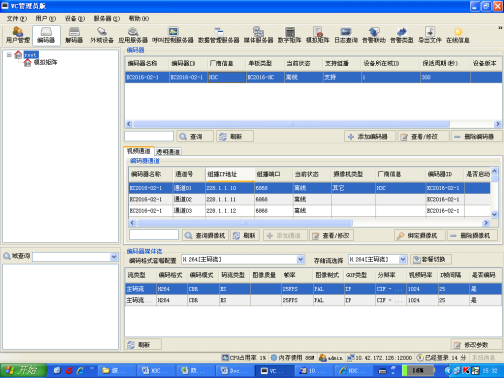
Task: Open the 数字矩阵 toolbar icon
Action: (x=290, y=35)
